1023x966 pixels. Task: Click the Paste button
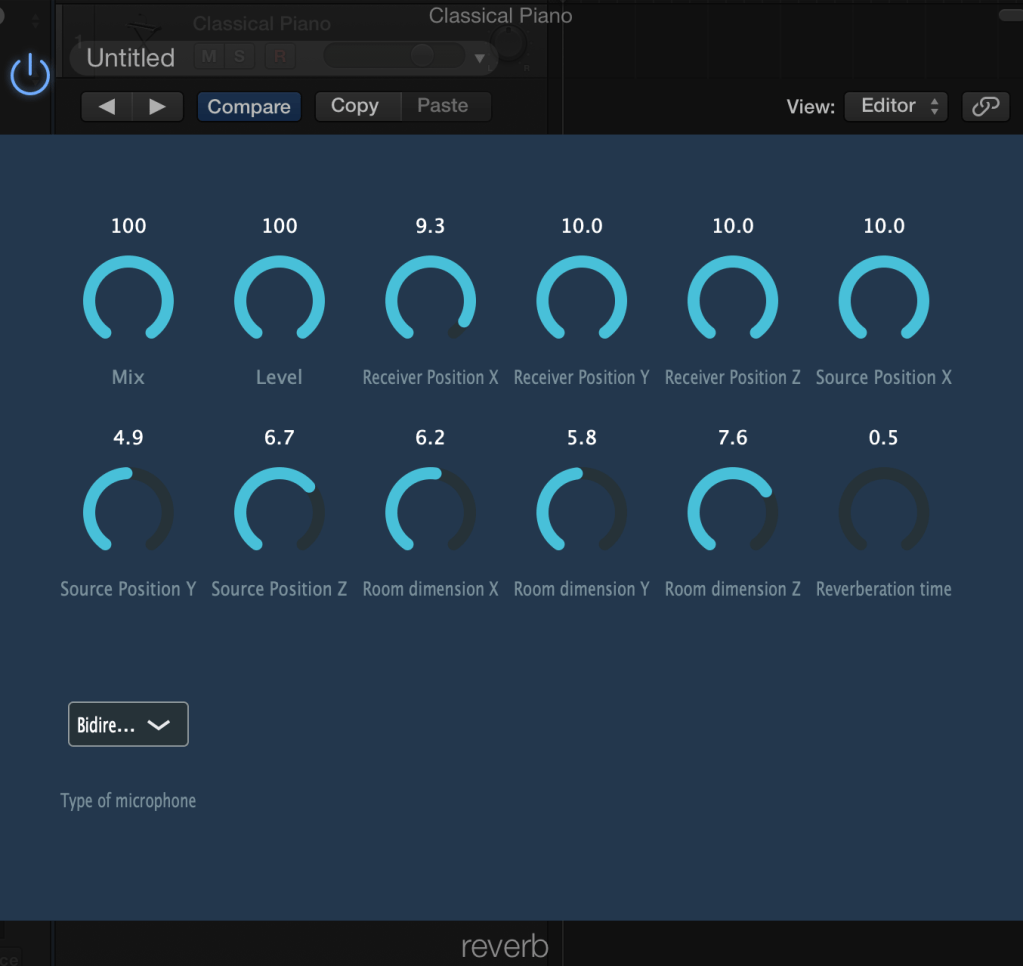(x=443, y=106)
